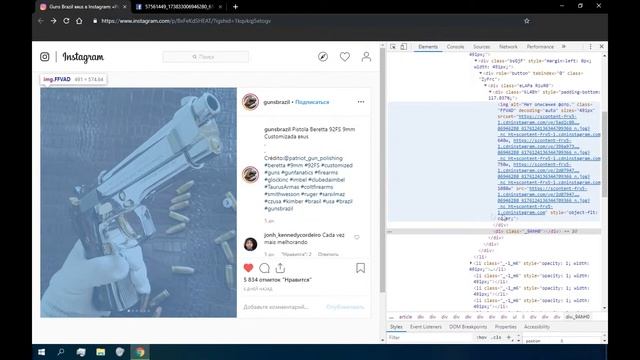Click the share post icon
This screenshot has width=640, height=360.
280,268
